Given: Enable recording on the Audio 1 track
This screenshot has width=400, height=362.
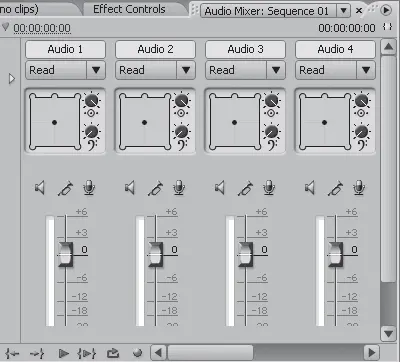Looking at the screenshot, I should point(89,188).
